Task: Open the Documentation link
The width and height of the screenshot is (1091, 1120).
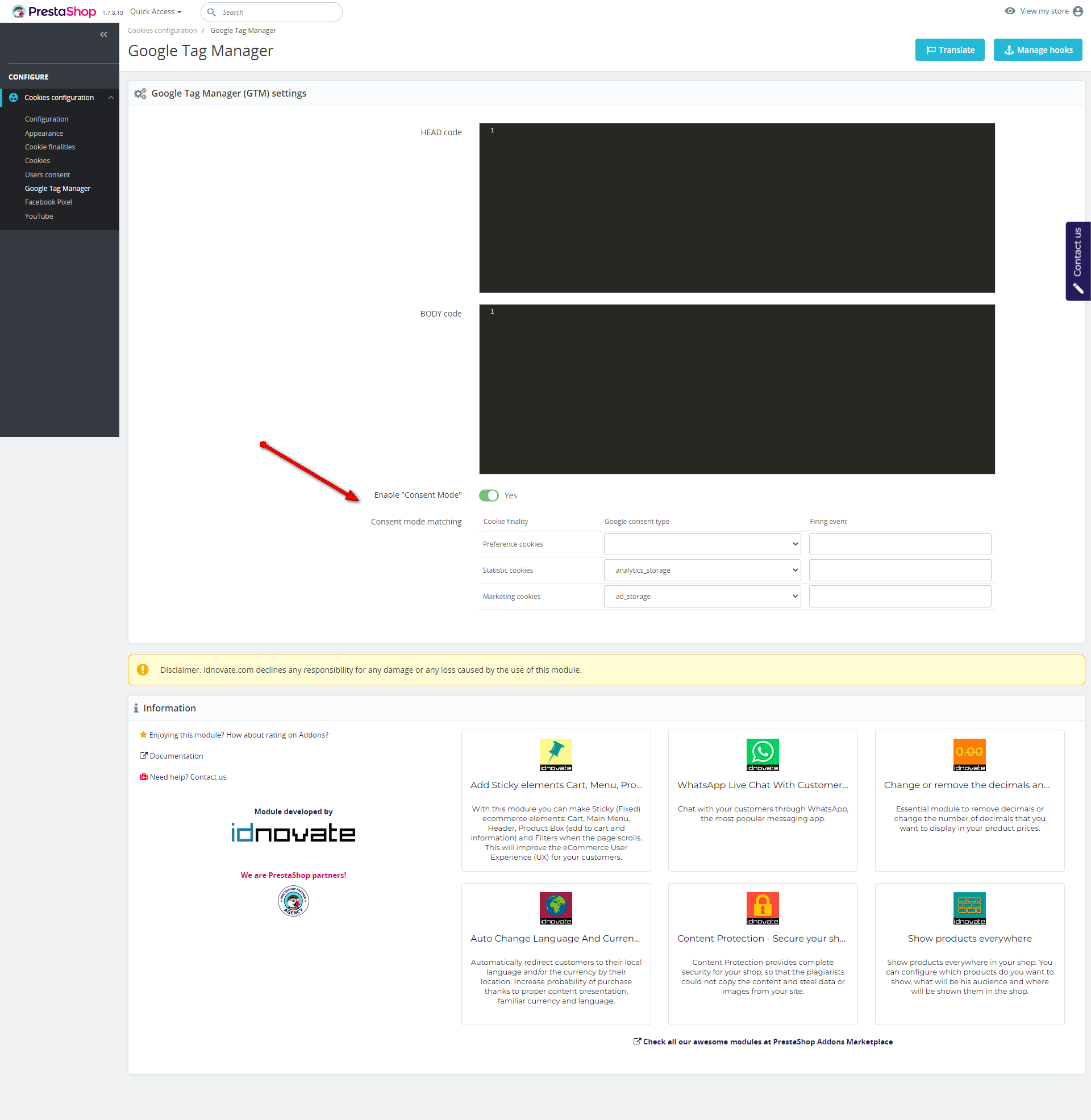Action: tap(176, 756)
